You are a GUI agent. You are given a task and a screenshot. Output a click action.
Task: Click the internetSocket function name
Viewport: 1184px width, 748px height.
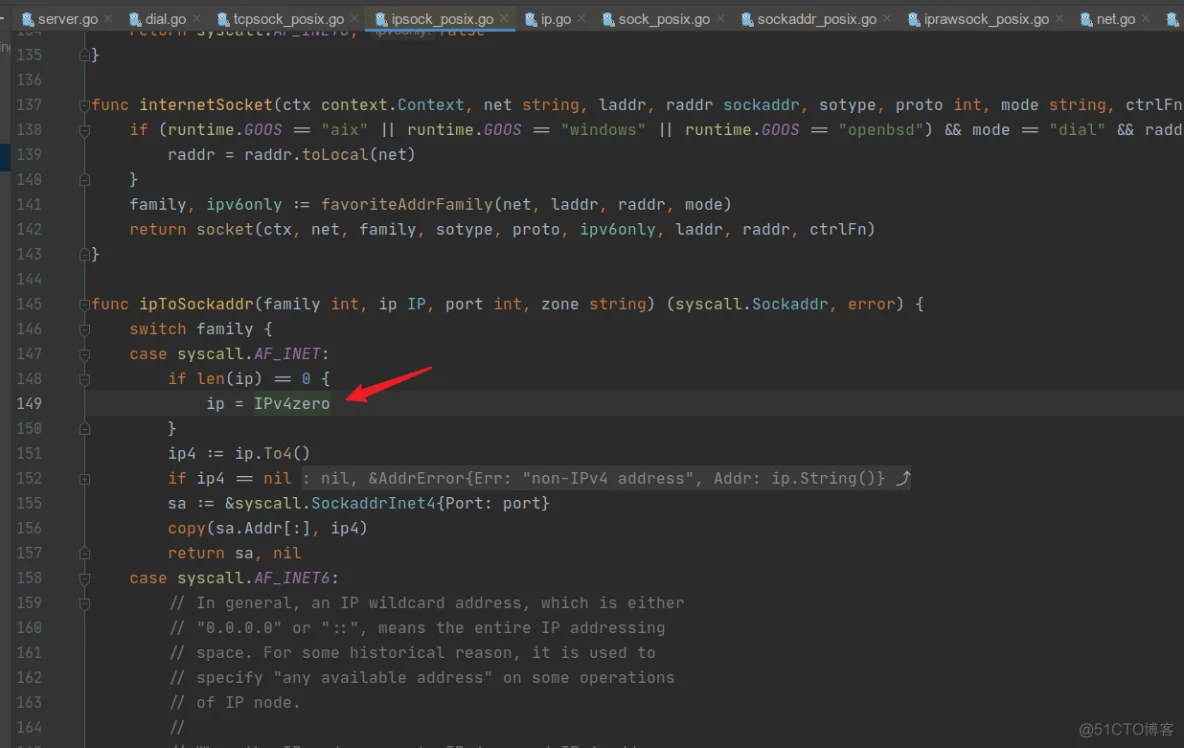click(x=205, y=105)
